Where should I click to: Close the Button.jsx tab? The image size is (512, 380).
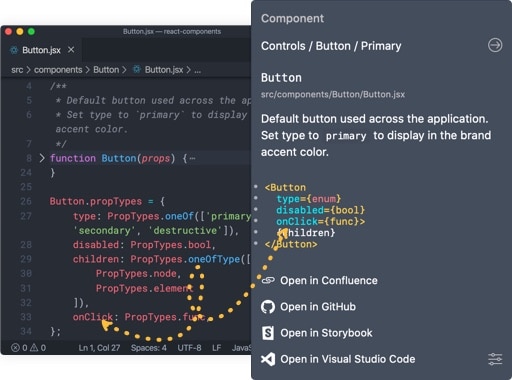click(x=71, y=50)
